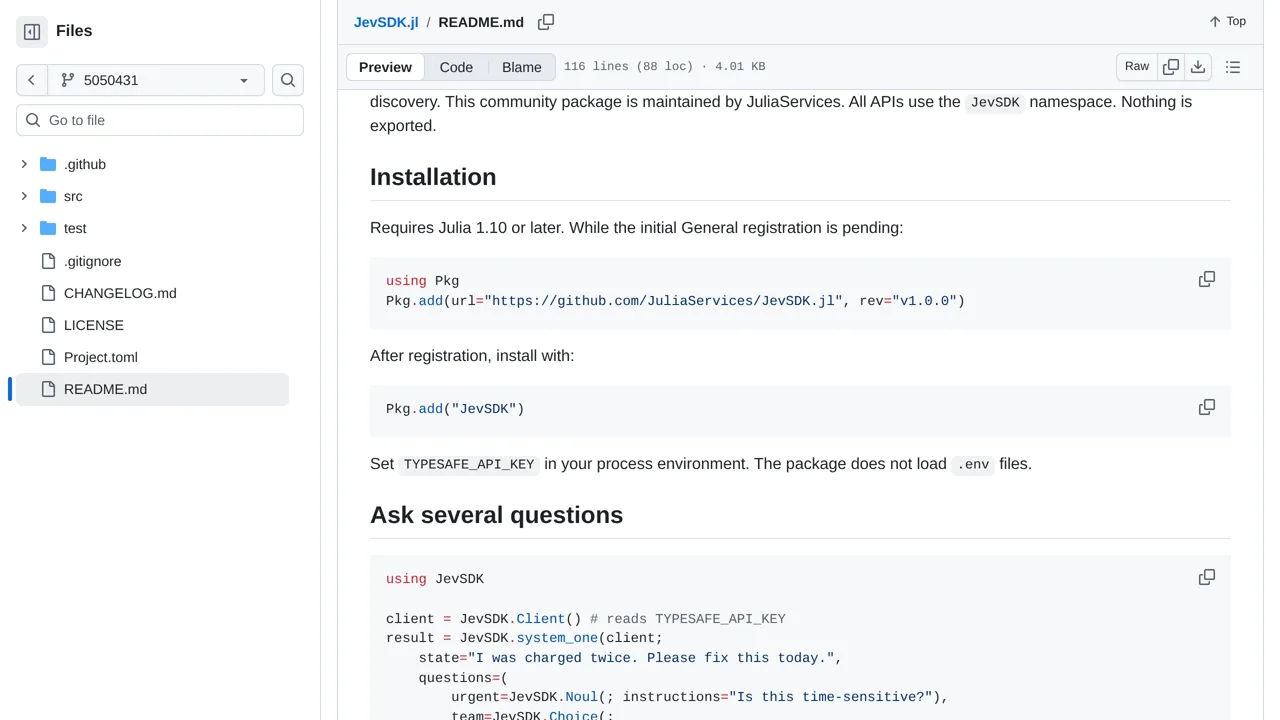1280x720 pixels.
Task: Click the Installation heading
Action: click(x=433, y=177)
